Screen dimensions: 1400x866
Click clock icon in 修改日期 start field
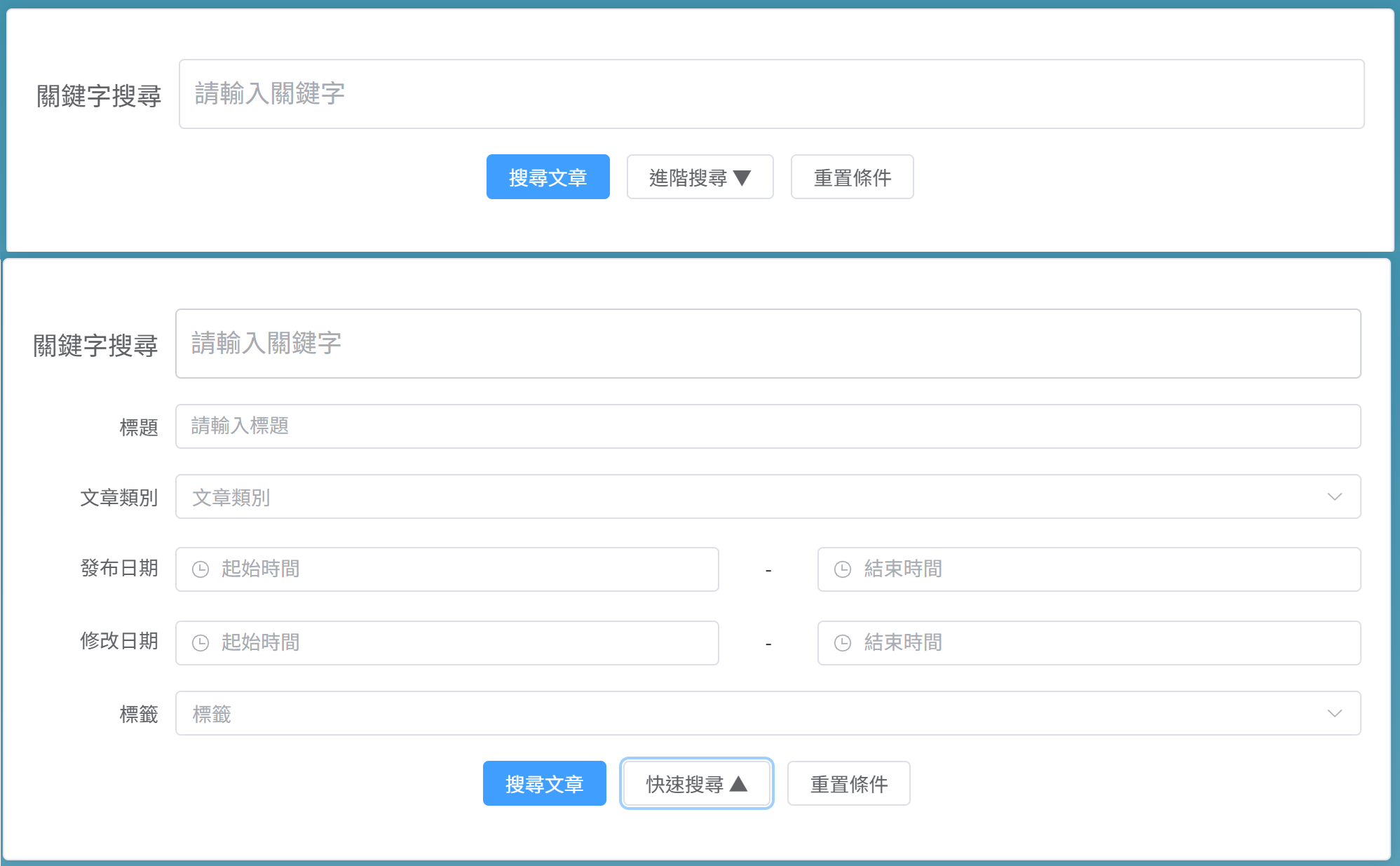tap(201, 643)
